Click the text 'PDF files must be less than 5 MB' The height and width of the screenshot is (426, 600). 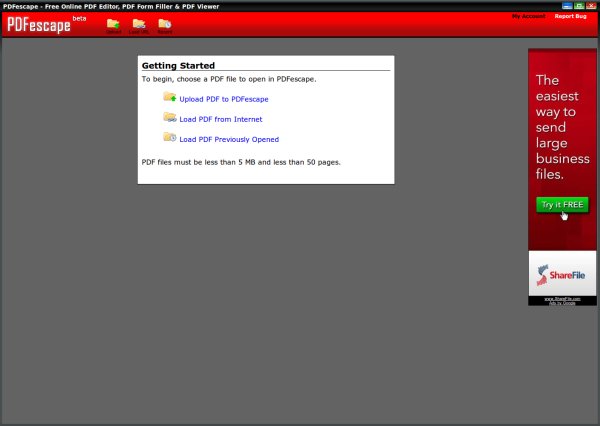point(199,162)
